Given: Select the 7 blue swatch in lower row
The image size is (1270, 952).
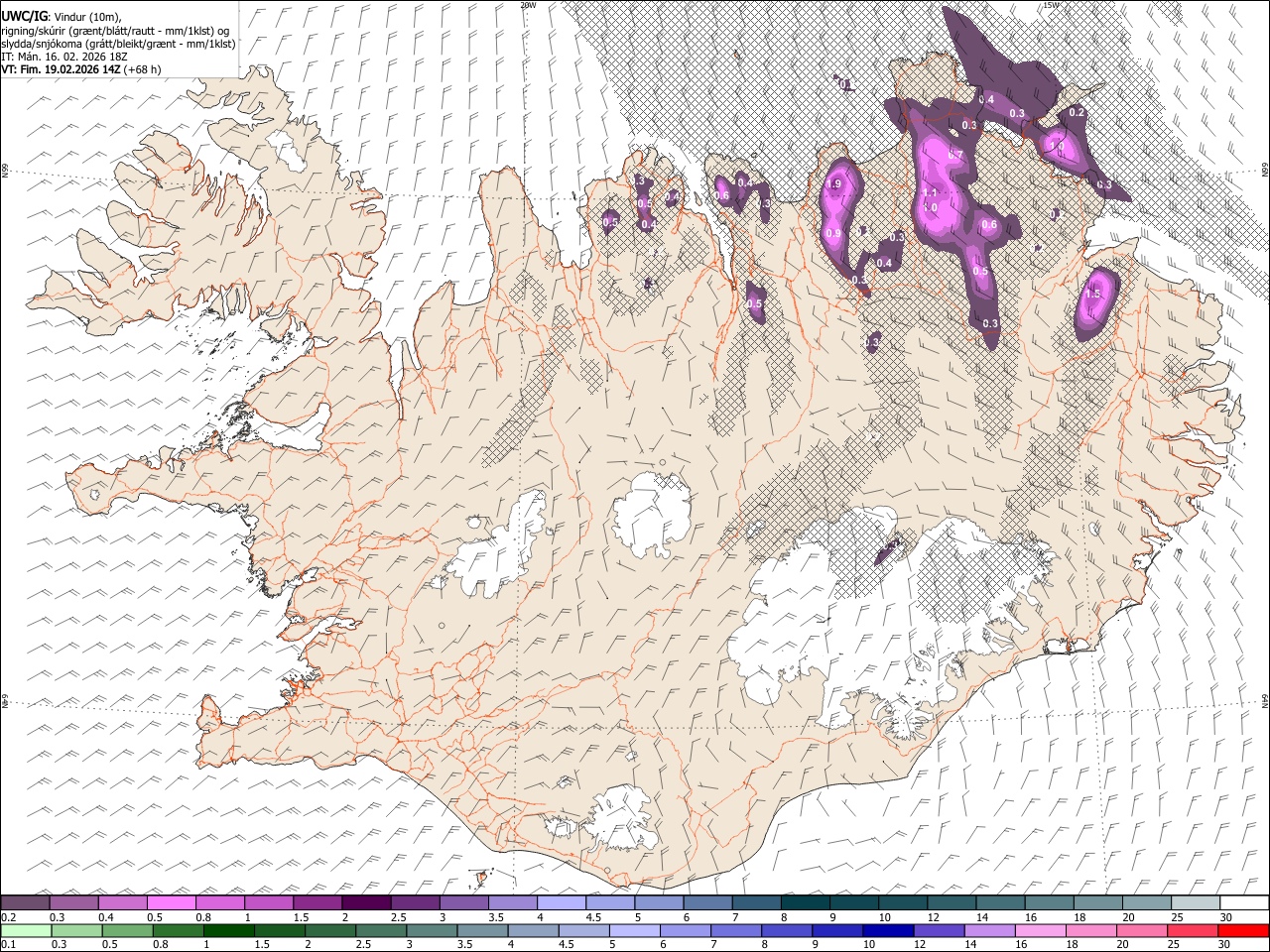Looking at the screenshot, I should [x=736, y=930].
